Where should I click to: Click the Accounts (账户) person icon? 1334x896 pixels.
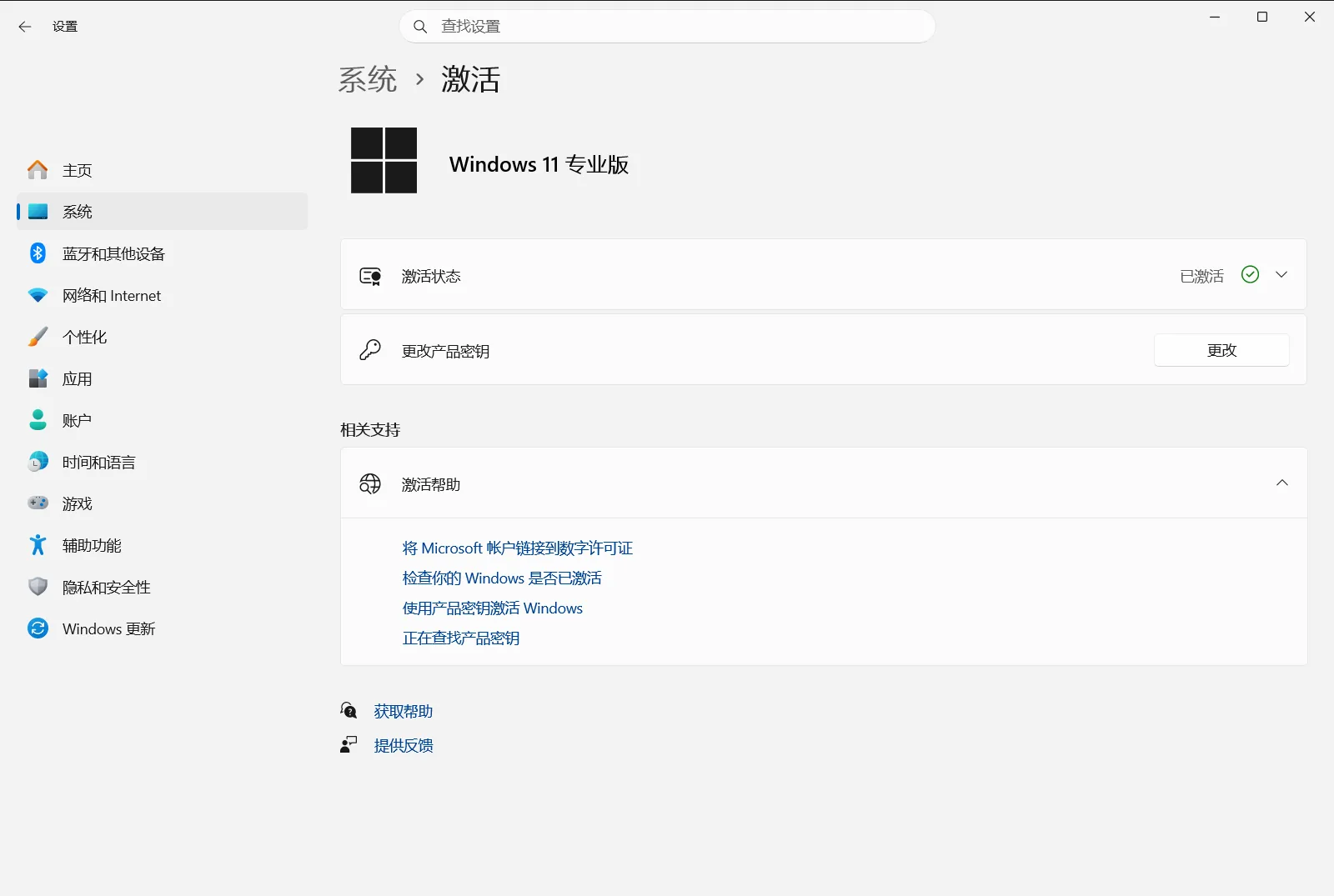tap(38, 420)
